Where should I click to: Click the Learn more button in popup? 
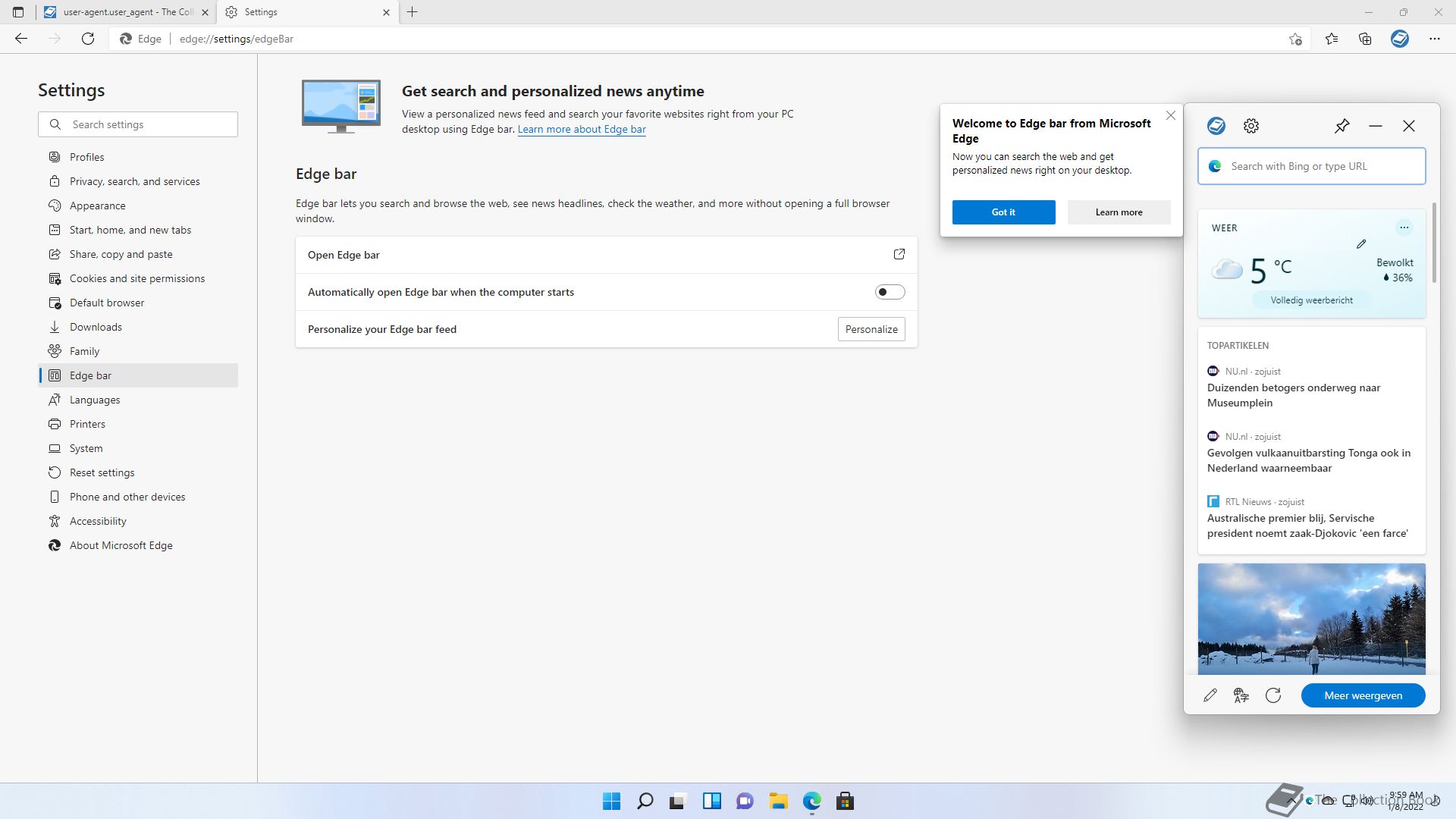coord(1119,212)
